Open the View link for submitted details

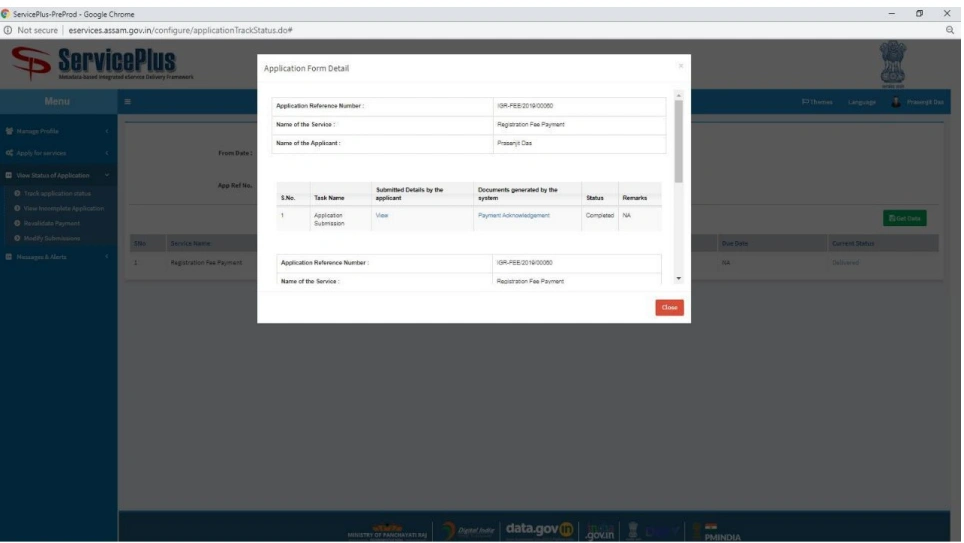382,215
